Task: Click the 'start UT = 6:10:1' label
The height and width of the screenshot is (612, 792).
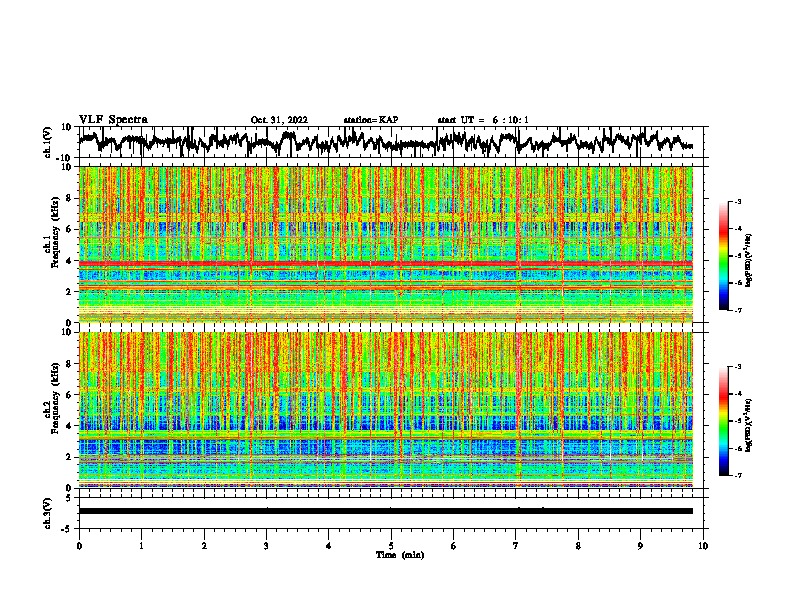Action: click(x=483, y=120)
